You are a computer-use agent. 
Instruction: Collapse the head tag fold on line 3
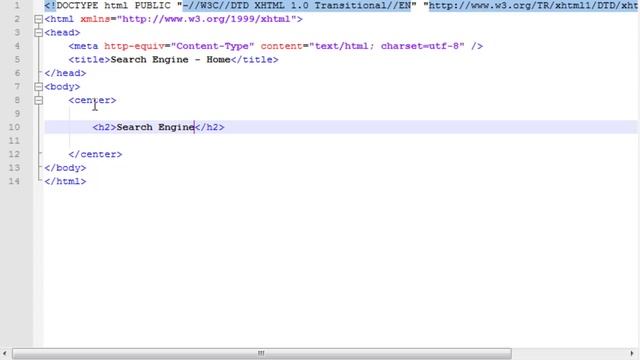tap(38, 33)
